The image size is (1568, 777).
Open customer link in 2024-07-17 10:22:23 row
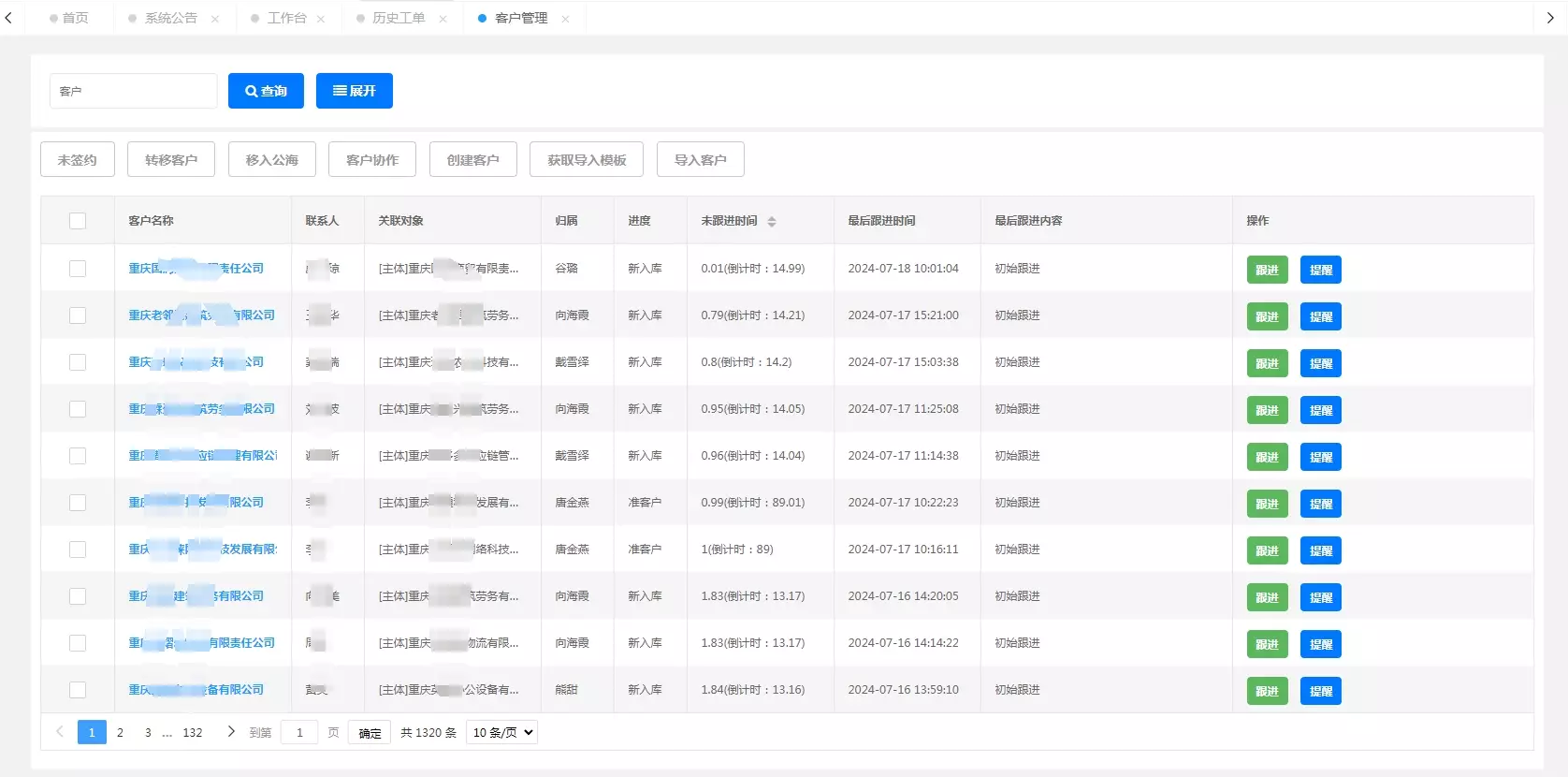point(196,503)
